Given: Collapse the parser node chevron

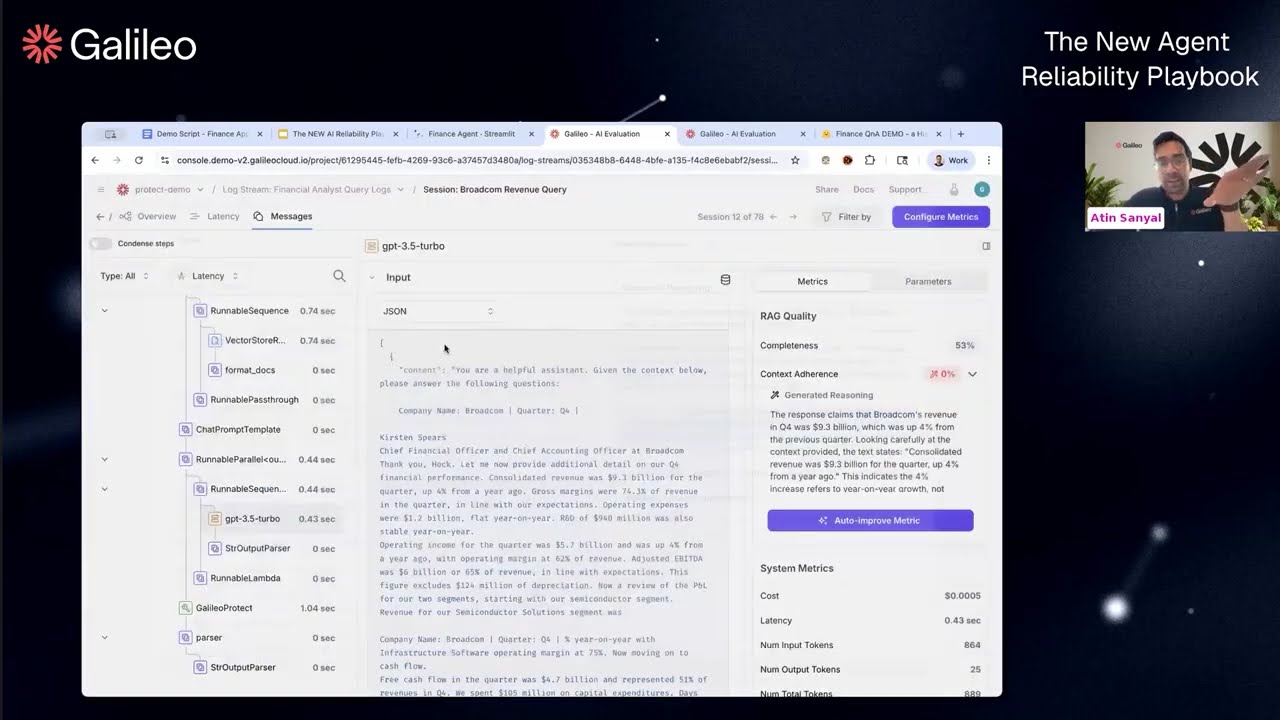Looking at the screenshot, I should (x=104, y=638).
